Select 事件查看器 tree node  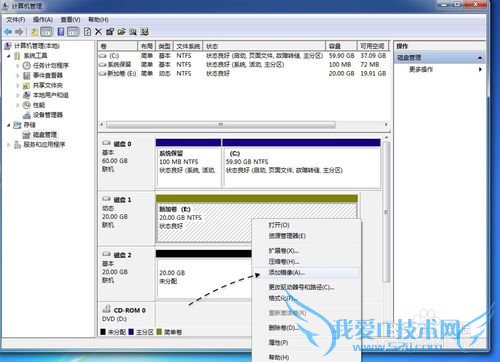48,75
